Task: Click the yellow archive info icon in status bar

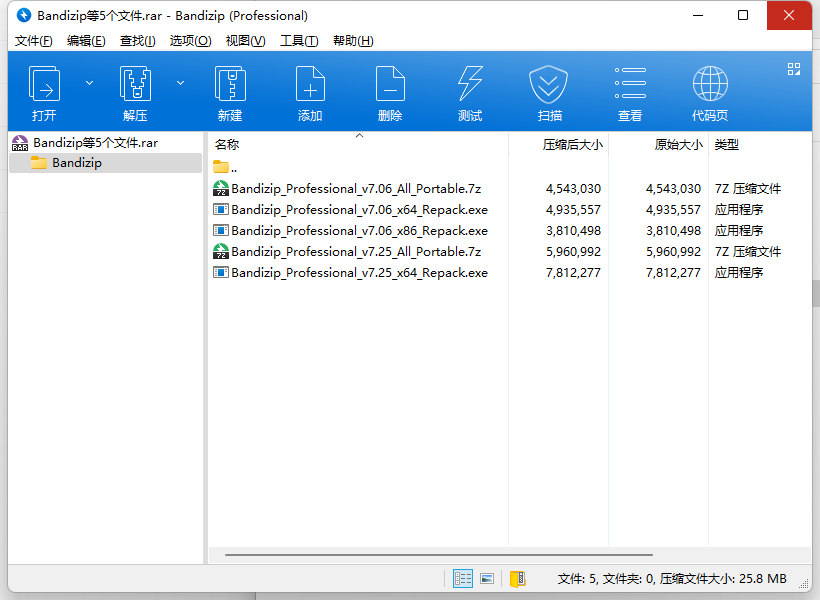Action: click(x=518, y=579)
